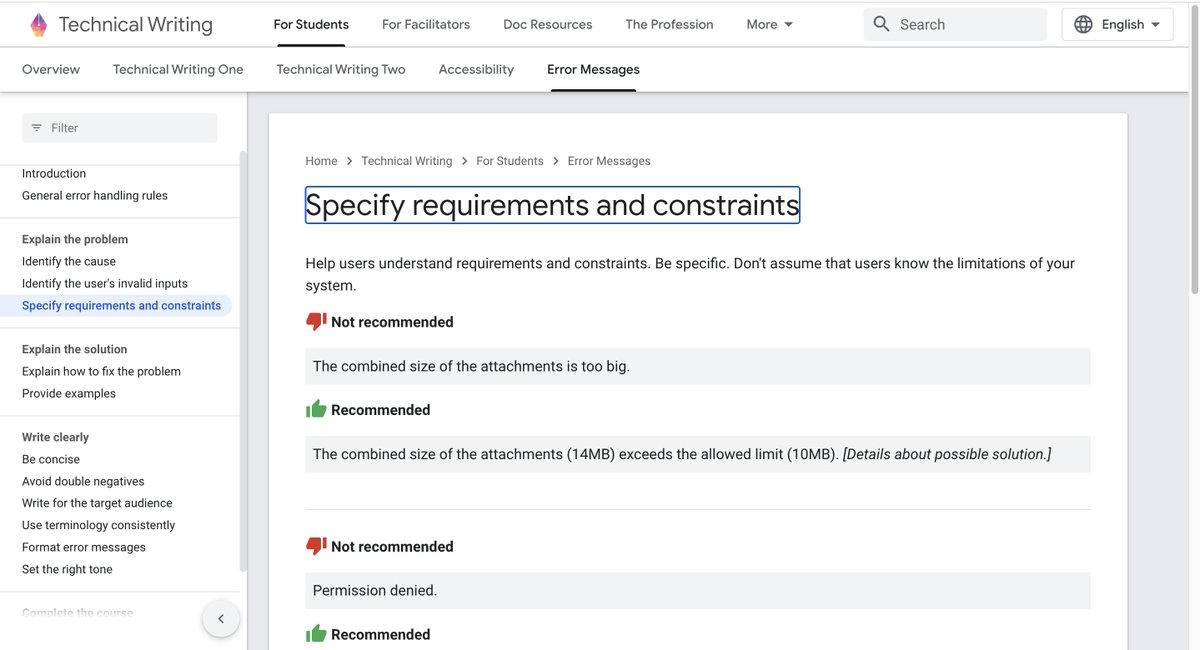
Task: Open the For Facilitators tab
Action: click(426, 24)
